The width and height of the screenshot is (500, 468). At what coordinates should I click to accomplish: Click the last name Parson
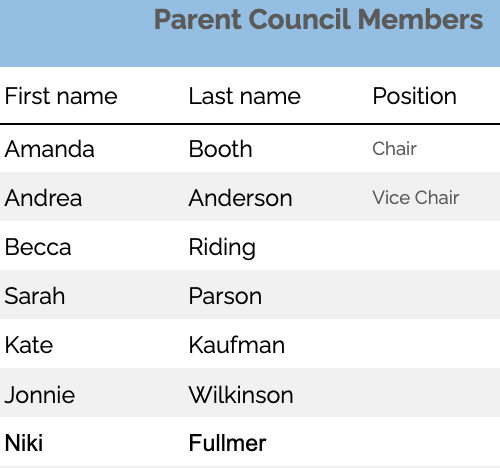(225, 296)
